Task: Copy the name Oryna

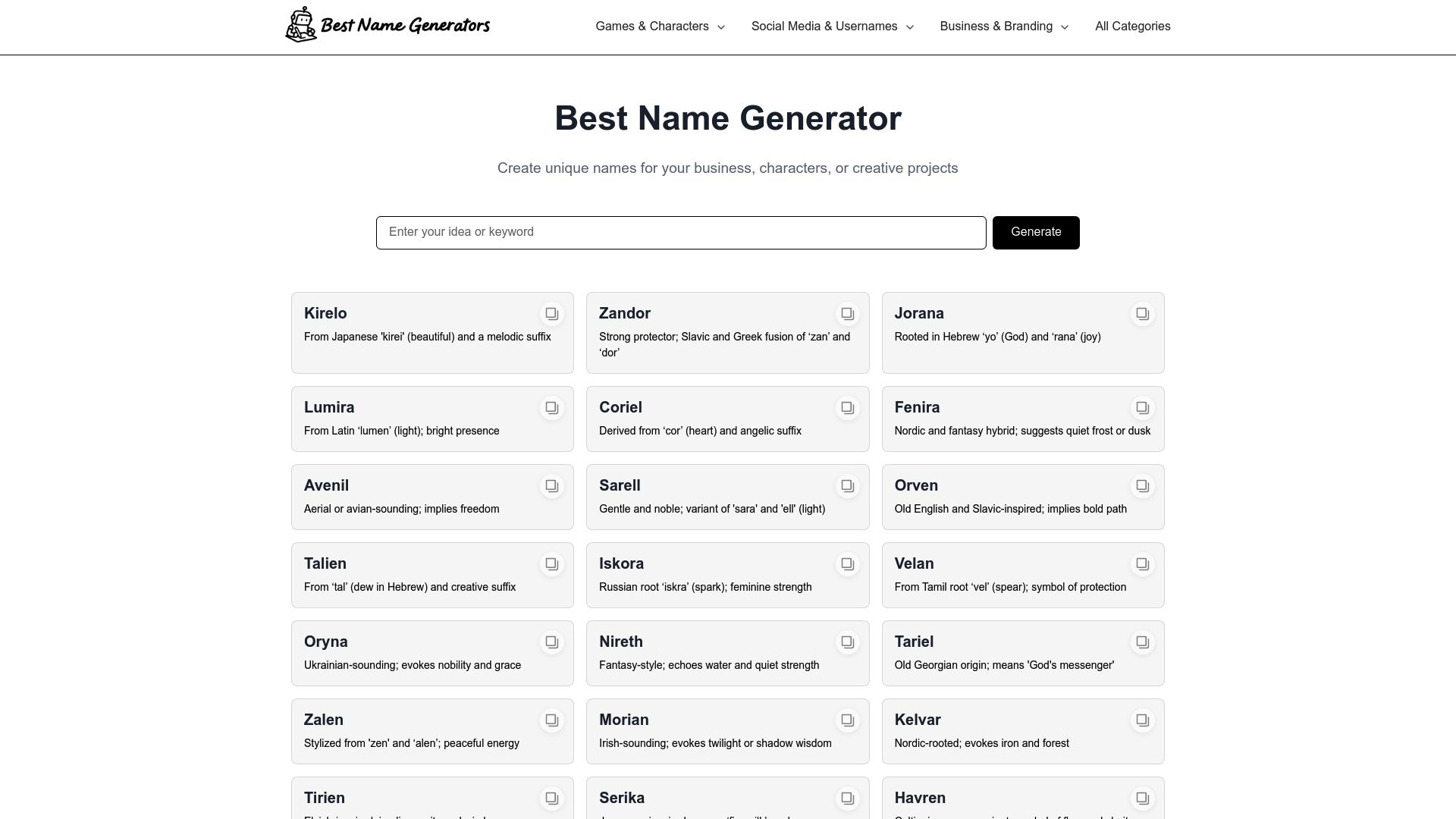Action: pyautogui.click(x=552, y=642)
